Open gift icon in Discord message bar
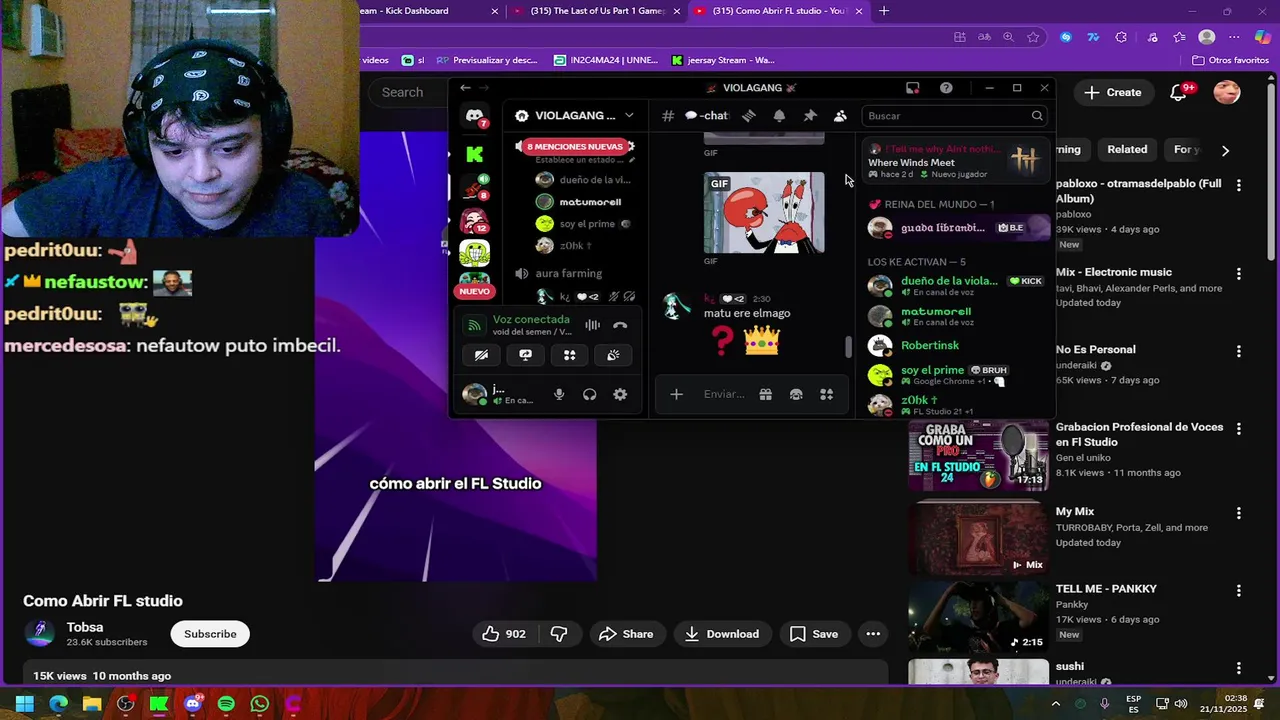This screenshot has height=720, width=1280. click(765, 394)
